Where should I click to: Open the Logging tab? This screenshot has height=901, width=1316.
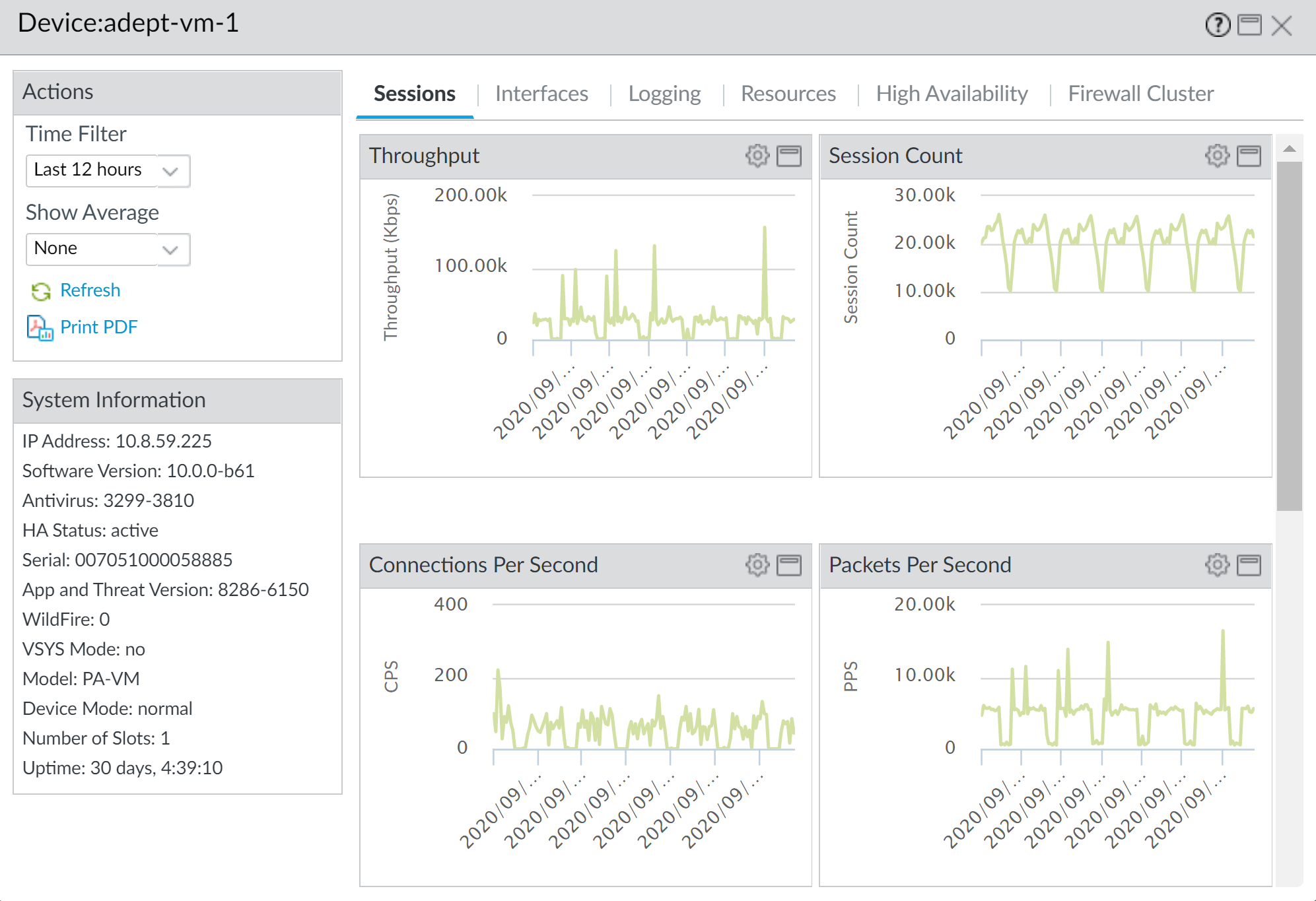[664, 94]
